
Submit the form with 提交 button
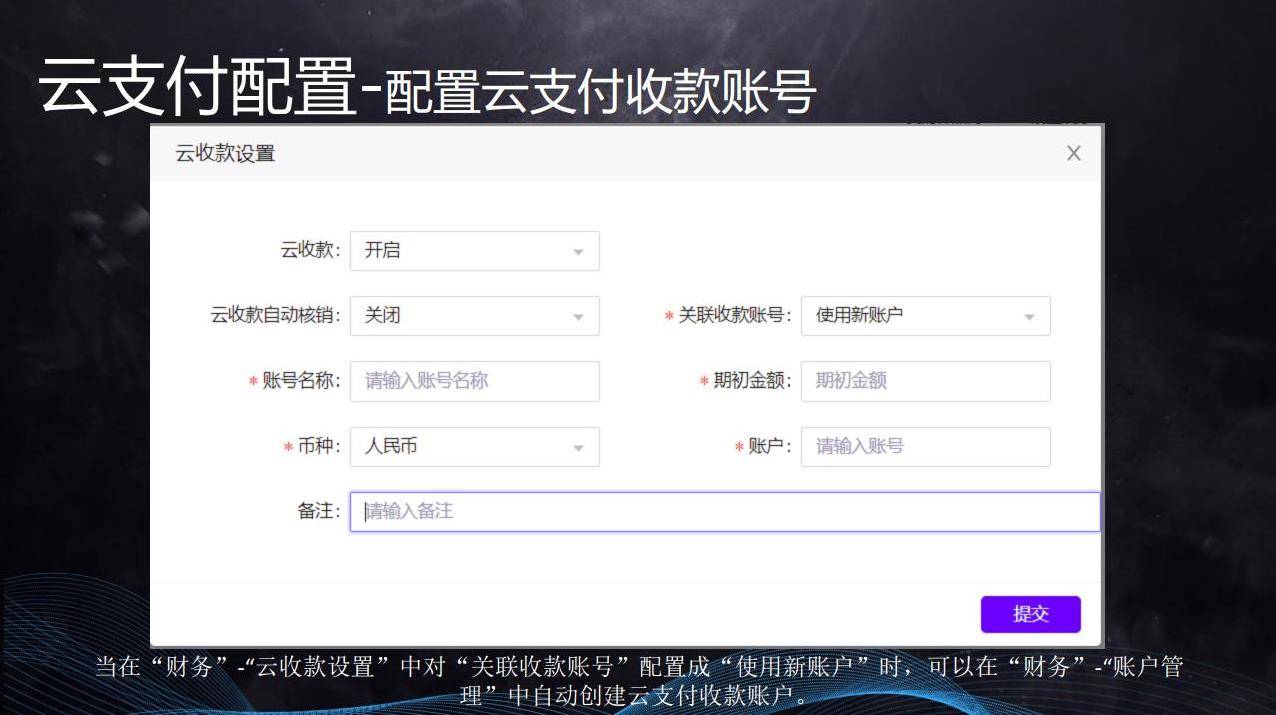coord(1031,614)
